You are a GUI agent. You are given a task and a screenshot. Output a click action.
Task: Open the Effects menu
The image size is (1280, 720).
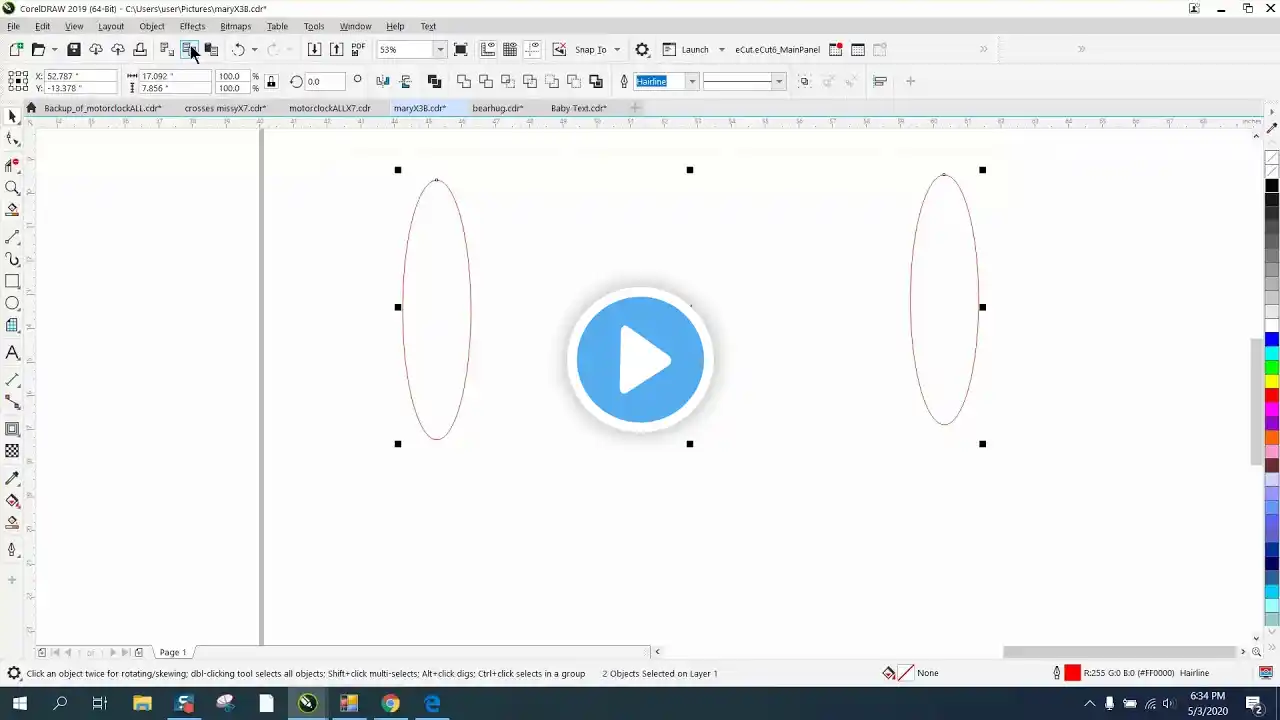tap(192, 26)
